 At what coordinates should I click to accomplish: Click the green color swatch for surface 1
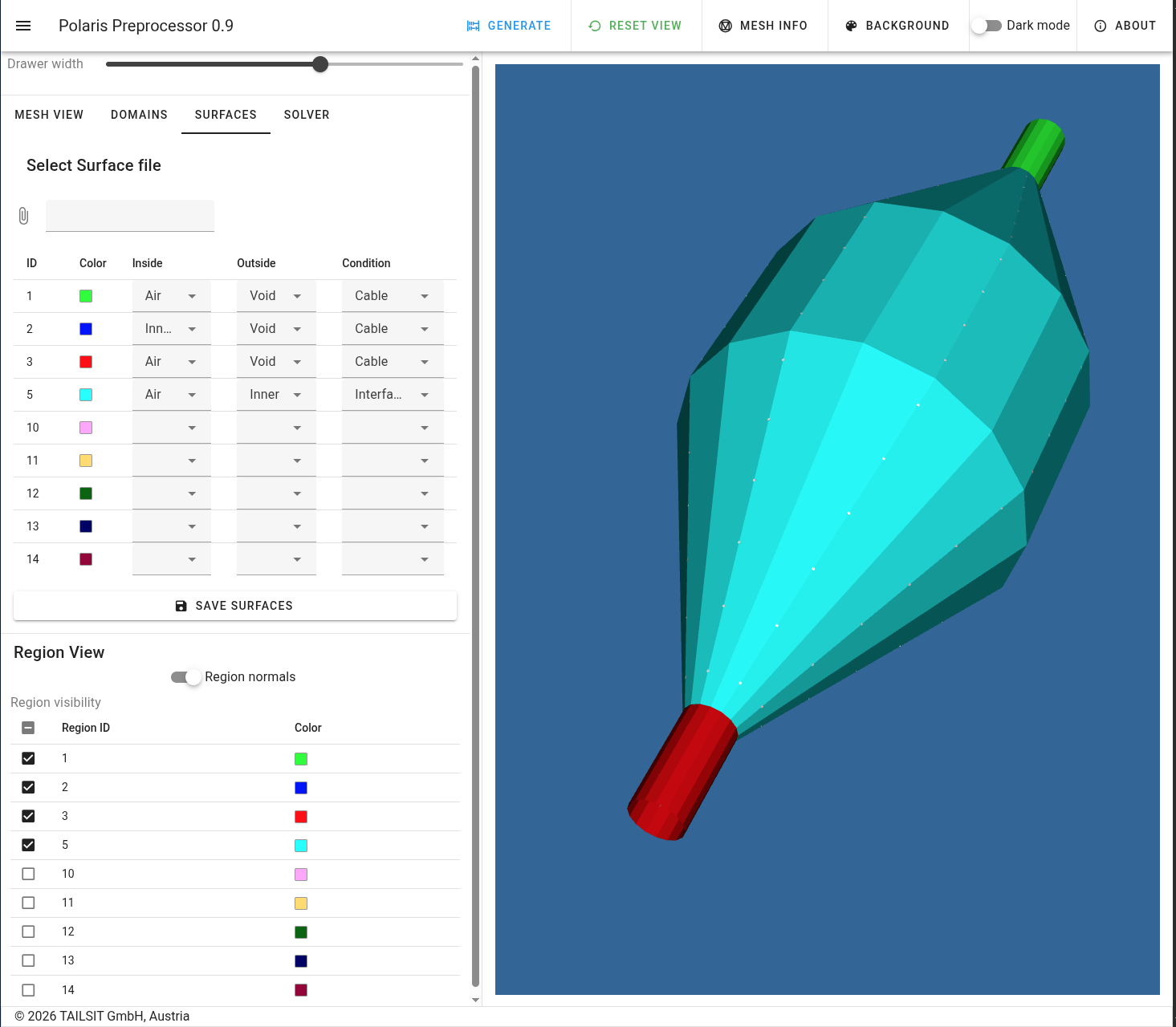point(86,296)
